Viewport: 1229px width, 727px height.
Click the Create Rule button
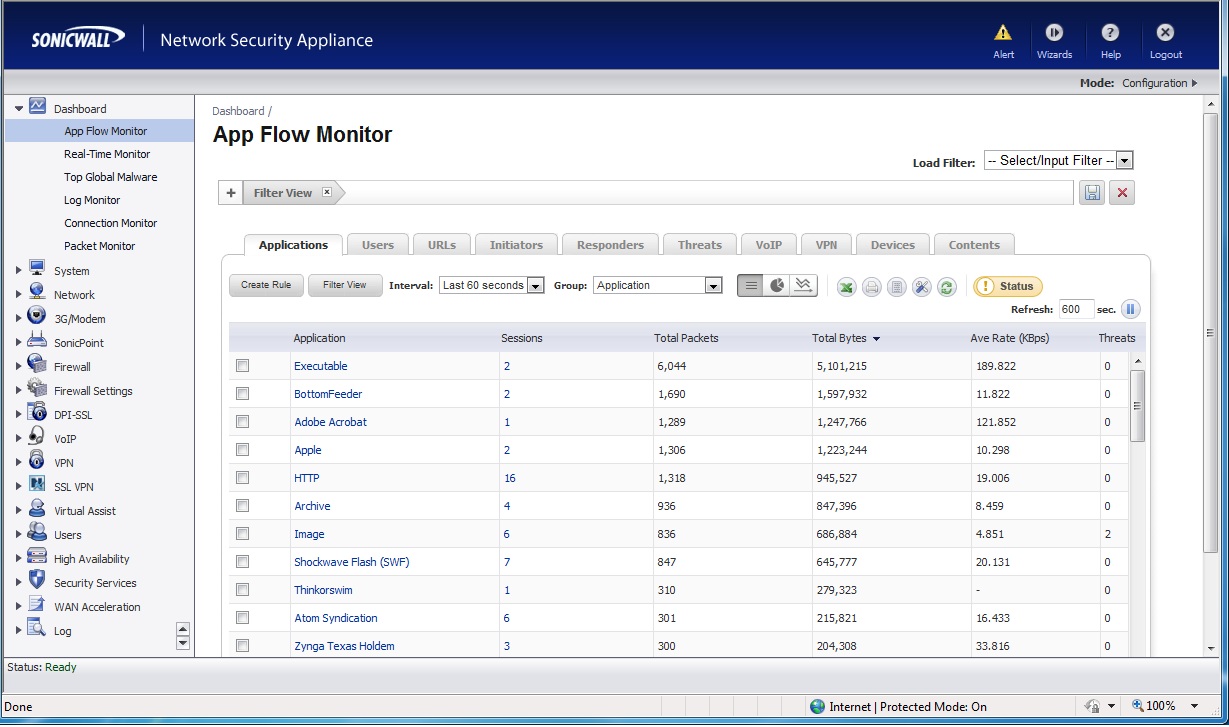[266, 285]
